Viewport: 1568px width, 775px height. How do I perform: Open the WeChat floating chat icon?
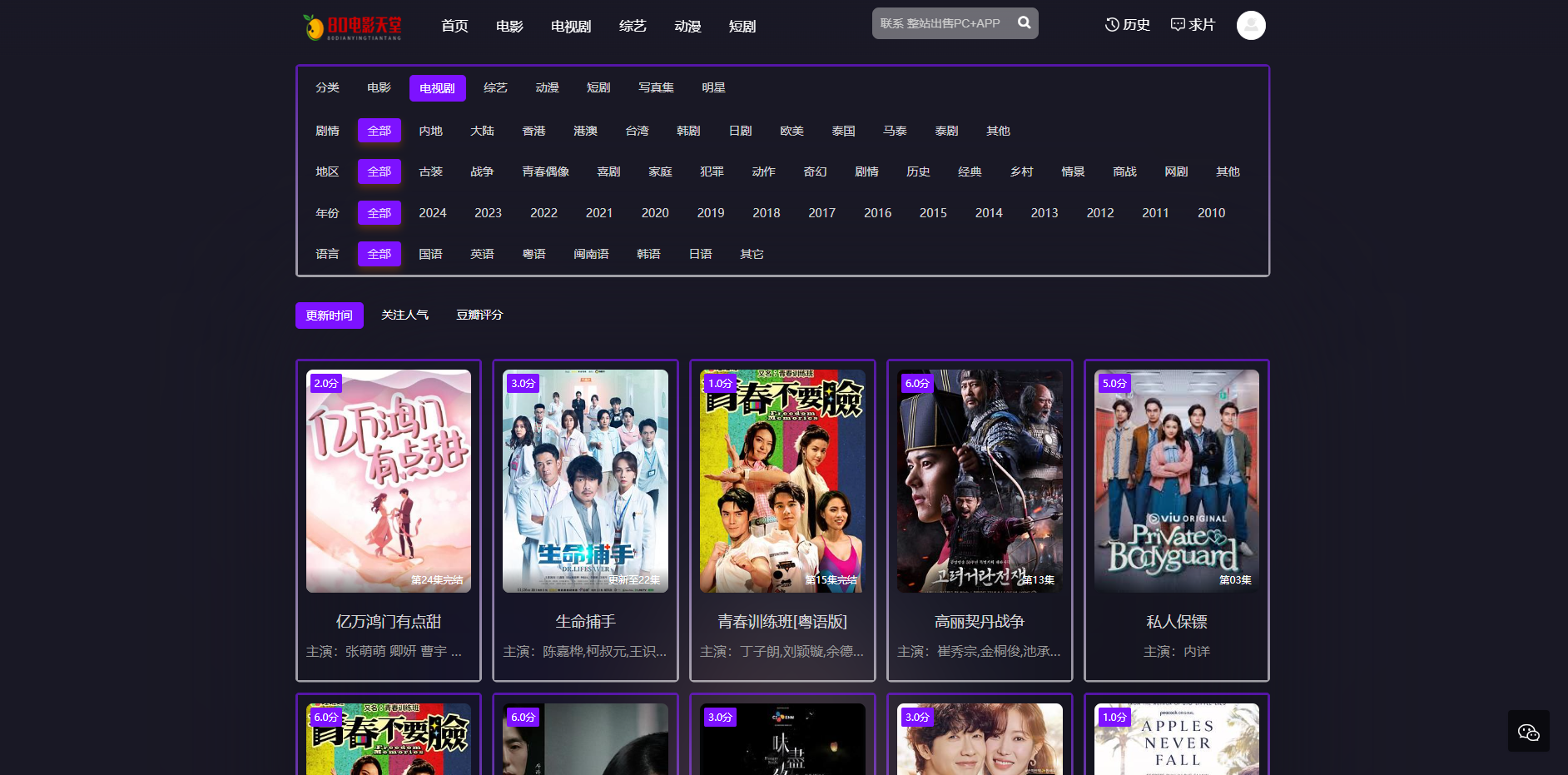(x=1529, y=732)
